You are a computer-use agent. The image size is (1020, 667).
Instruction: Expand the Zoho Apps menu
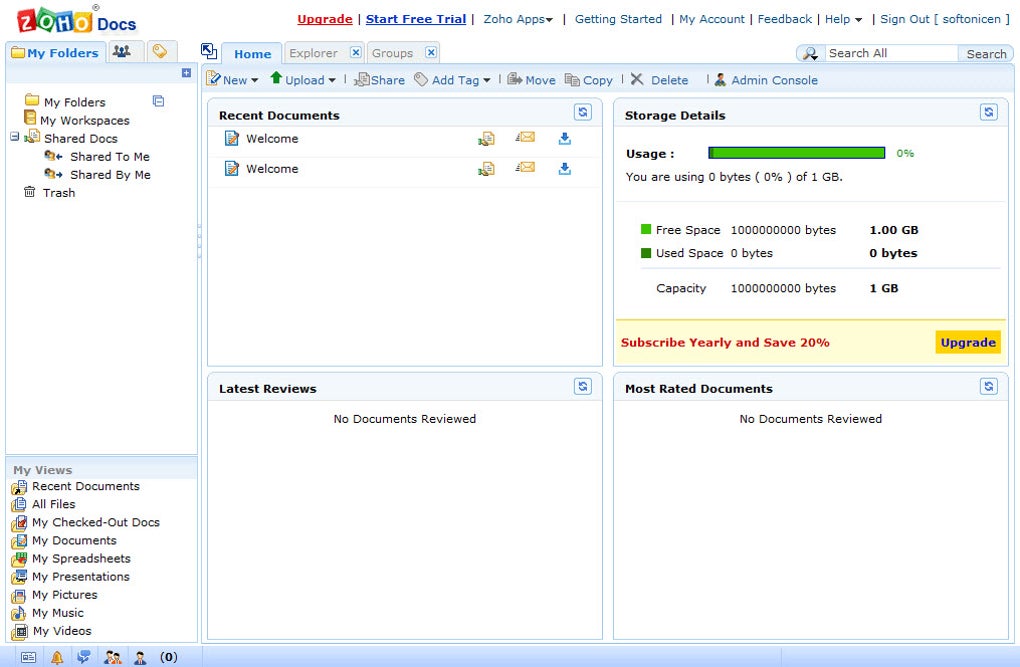coord(518,20)
